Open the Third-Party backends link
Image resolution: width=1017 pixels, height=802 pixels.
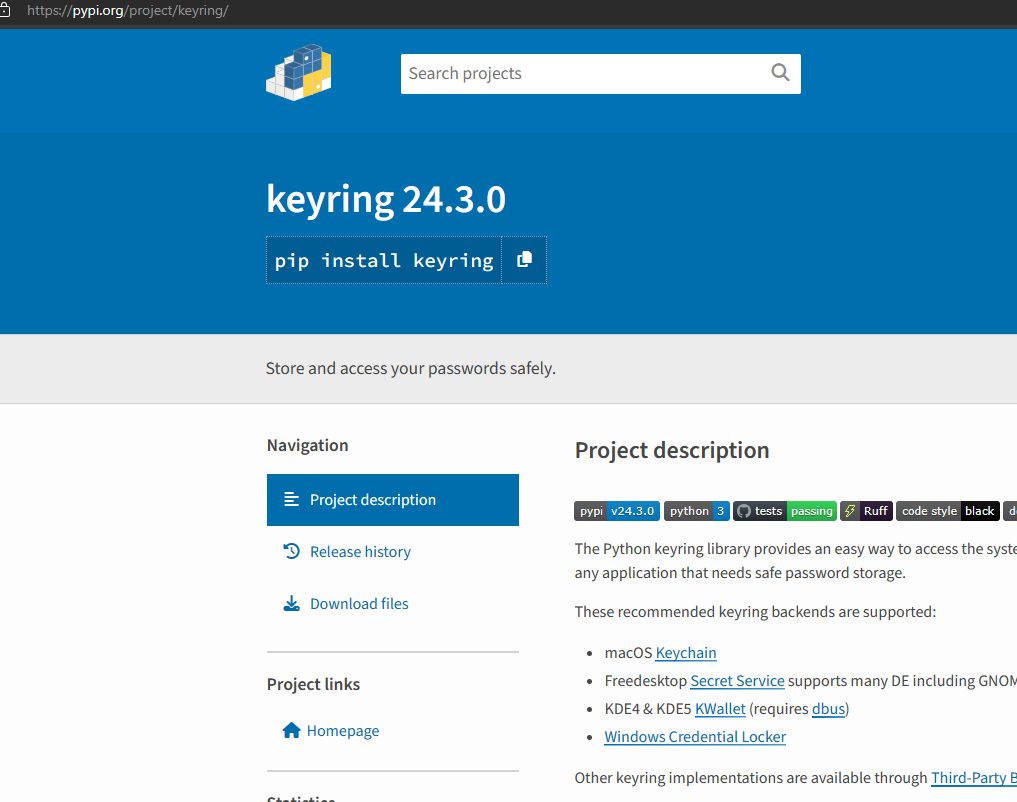coord(974,777)
